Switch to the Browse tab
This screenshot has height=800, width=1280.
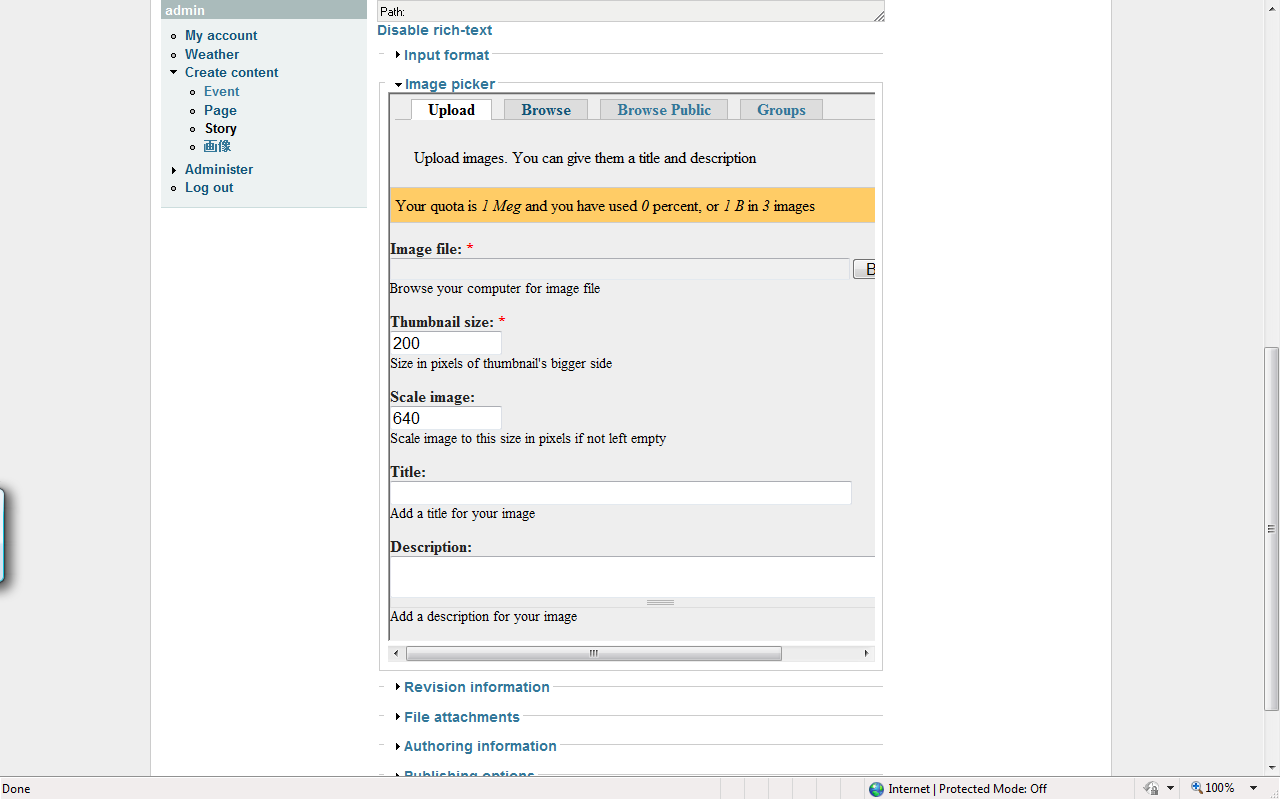click(545, 109)
